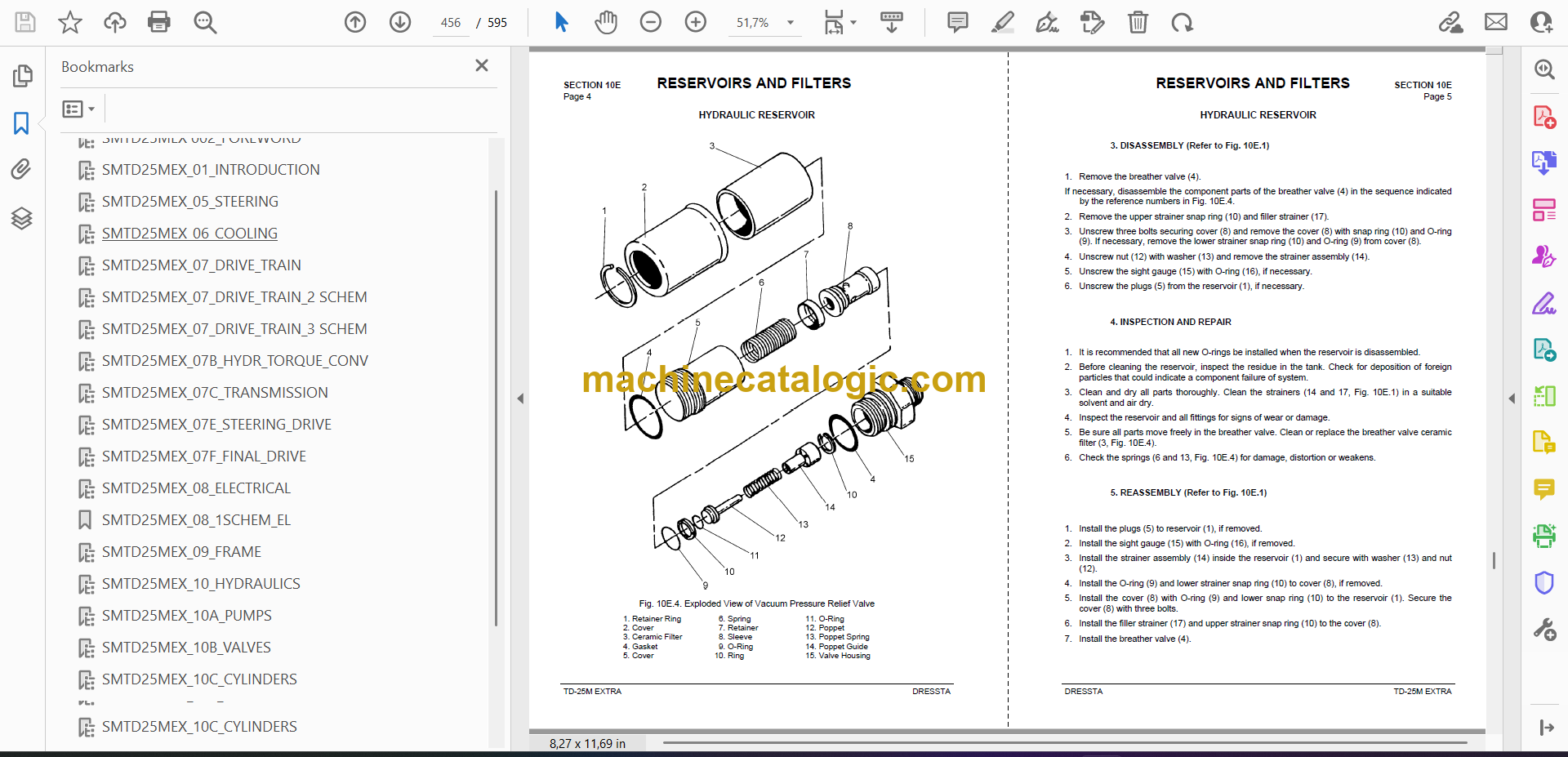Select bookmark SMTD25MEX_07F_FINAL_DRIVE

[204, 456]
